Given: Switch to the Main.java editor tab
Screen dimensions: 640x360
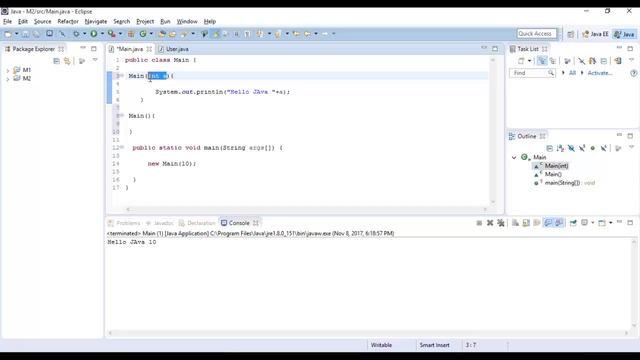Looking at the screenshot, I should click(x=129, y=49).
